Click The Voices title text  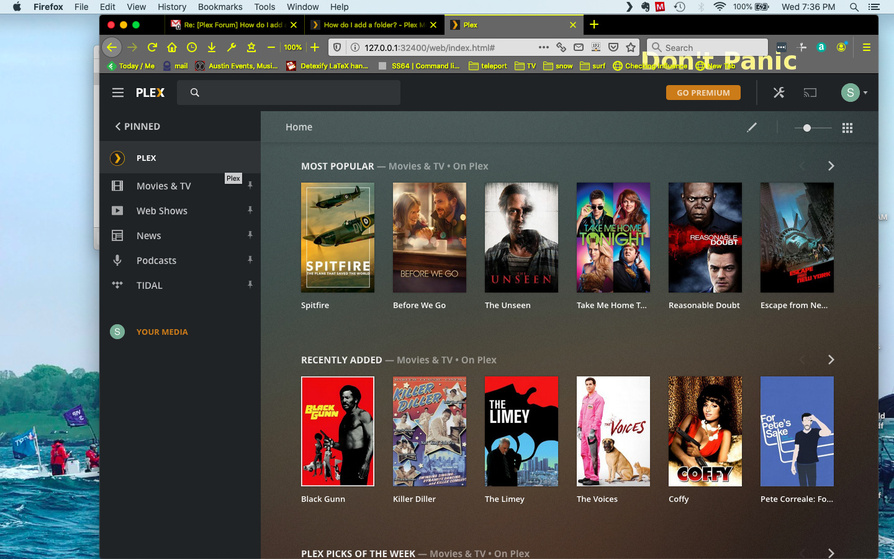pyautogui.click(x=597, y=499)
